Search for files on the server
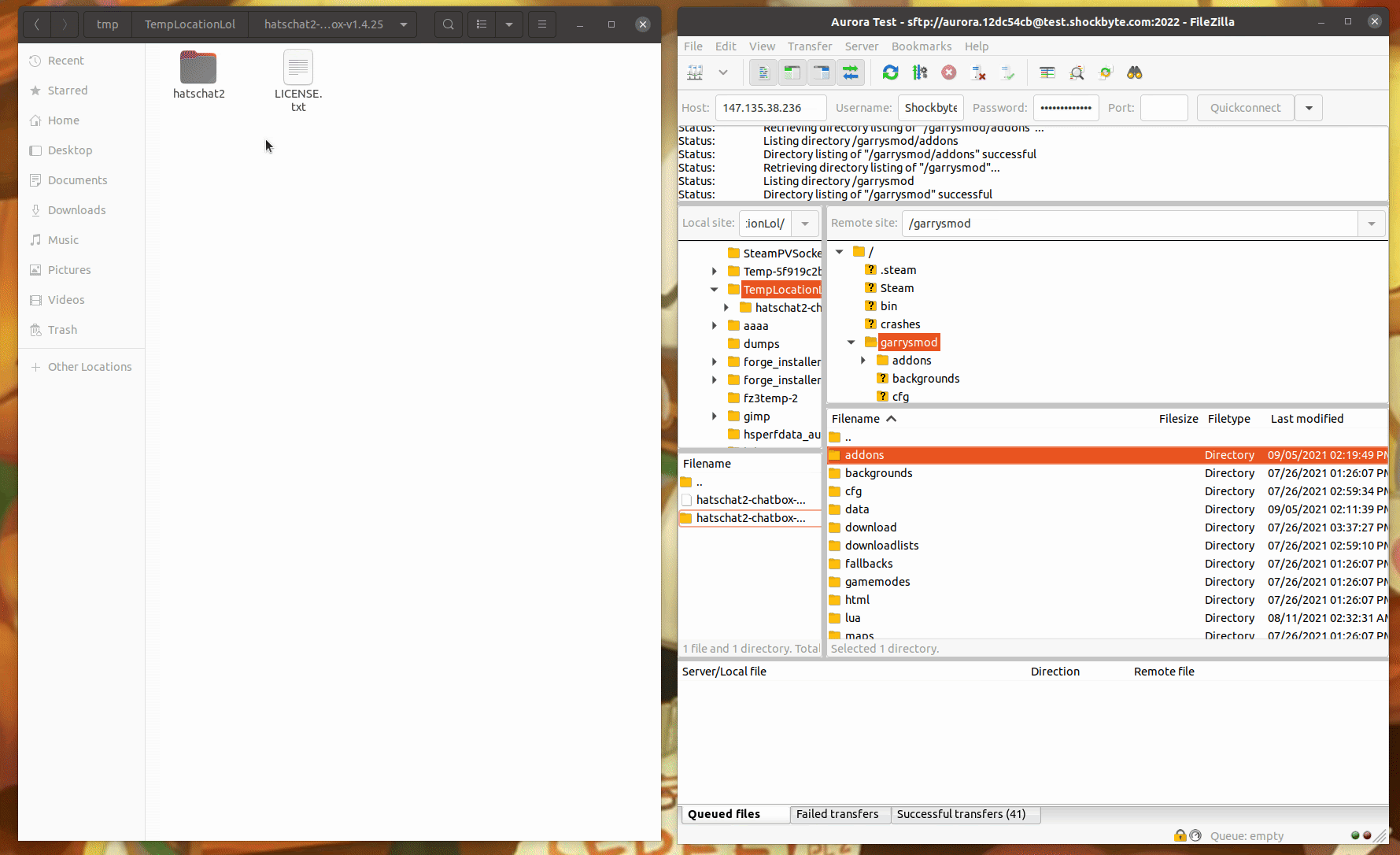Image resolution: width=1400 pixels, height=855 pixels. click(1135, 72)
